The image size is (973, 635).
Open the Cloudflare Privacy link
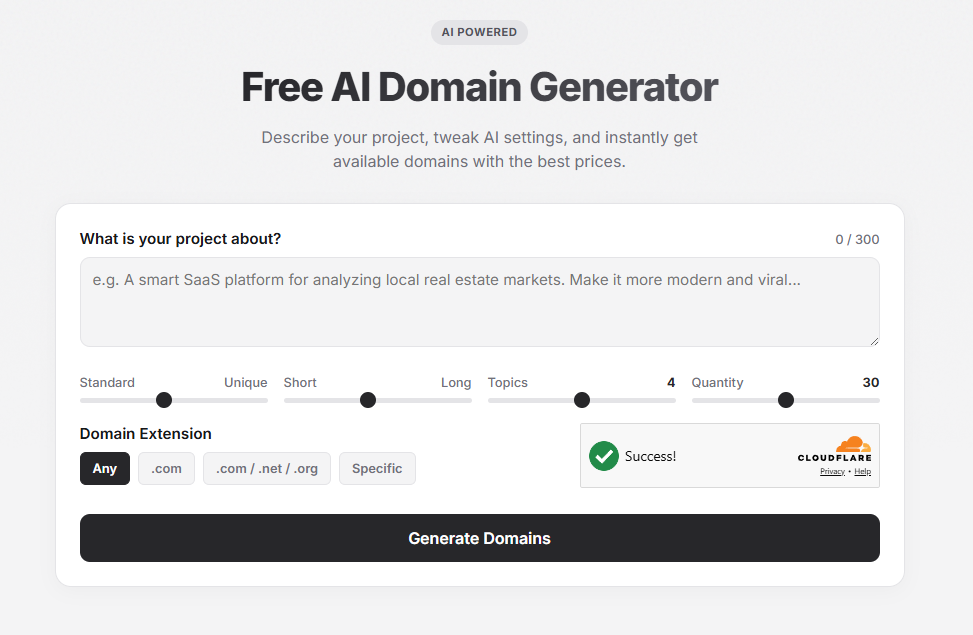pos(832,471)
